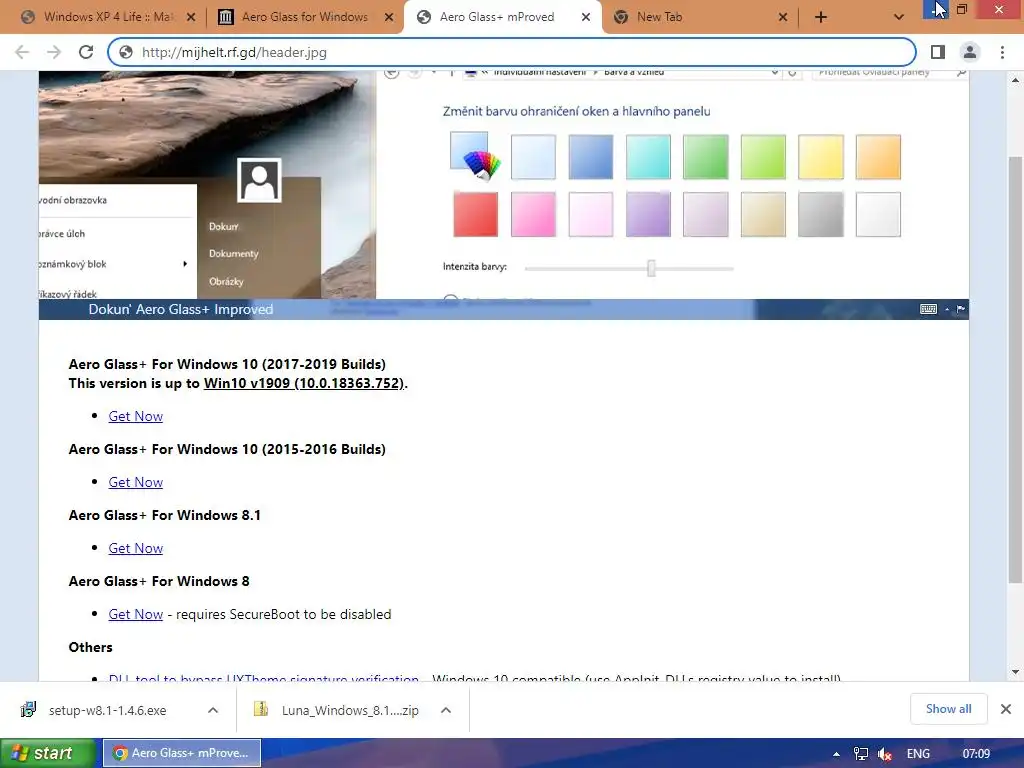Close the downloads bar

pos(1006,709)
